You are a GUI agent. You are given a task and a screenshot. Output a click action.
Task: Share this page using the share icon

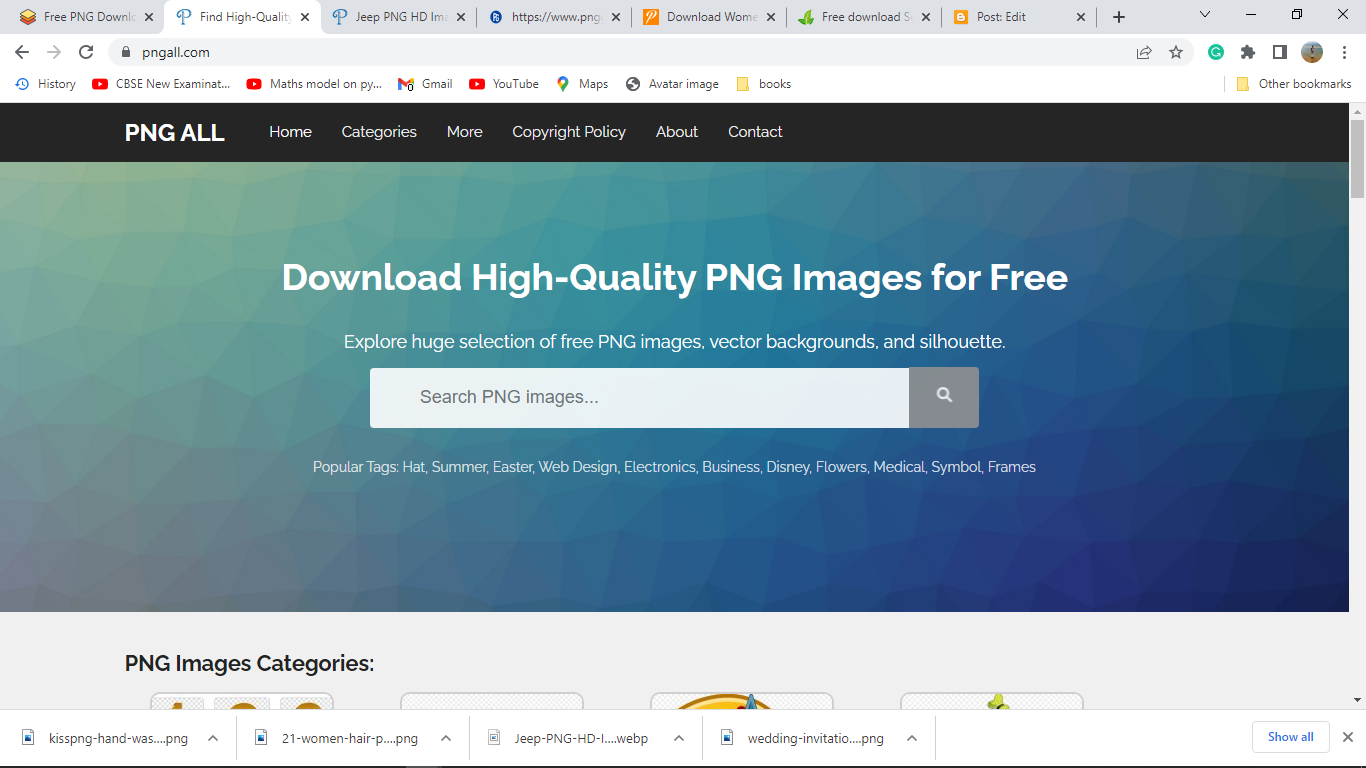(x=1144, y=52)
